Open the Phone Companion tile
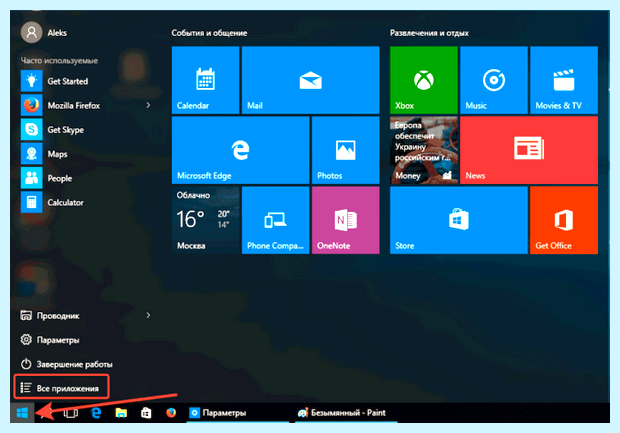Image resolution: width=620 pixels, height=433 pixels. (276, 220)
